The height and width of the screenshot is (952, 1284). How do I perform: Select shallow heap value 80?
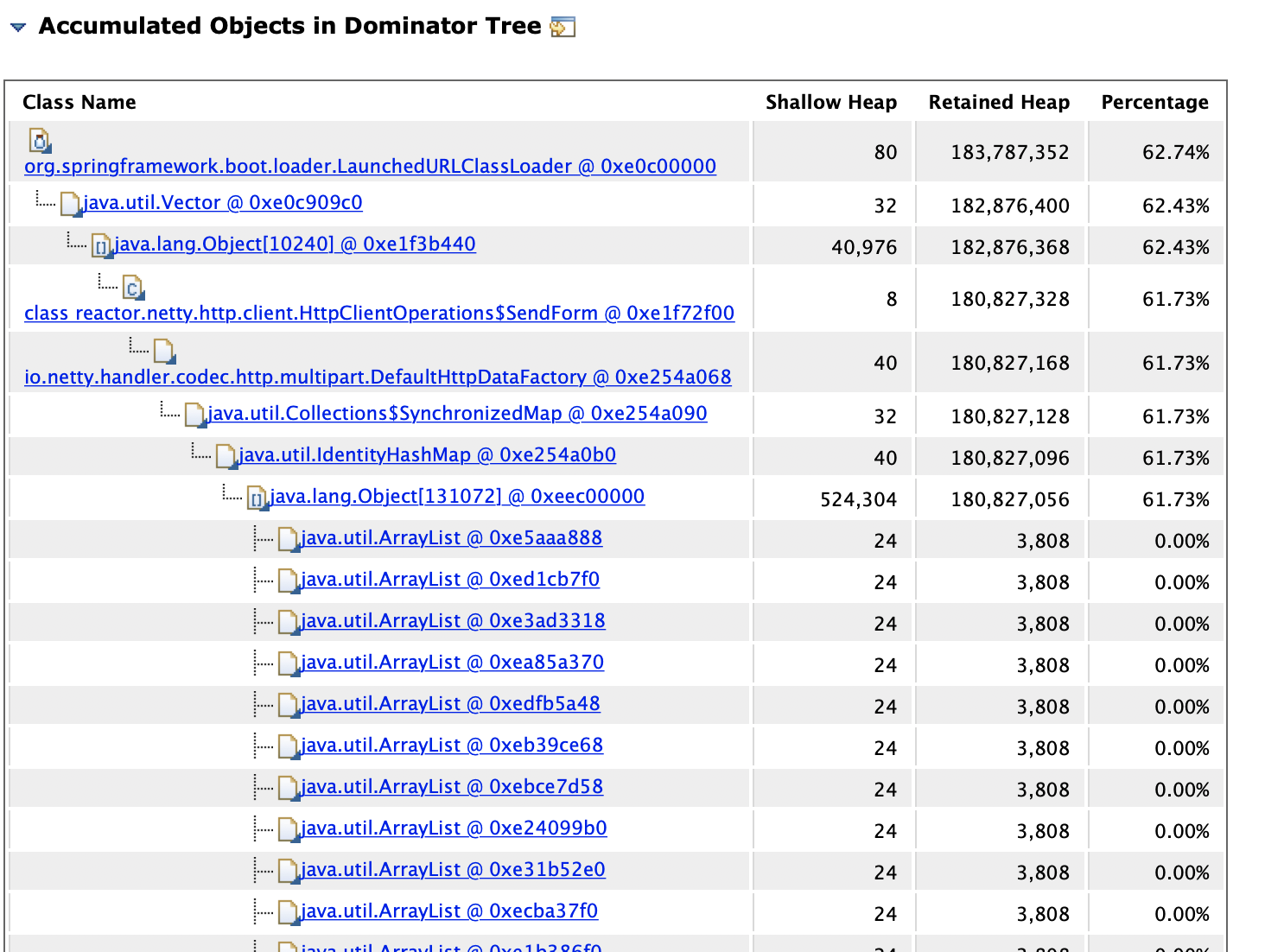pos(886,152)
